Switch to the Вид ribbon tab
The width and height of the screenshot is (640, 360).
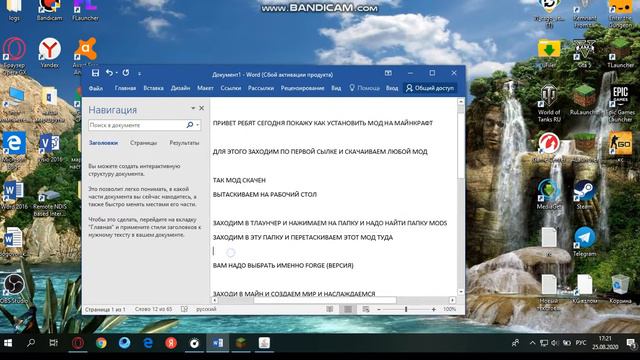[x=336, y=88]
